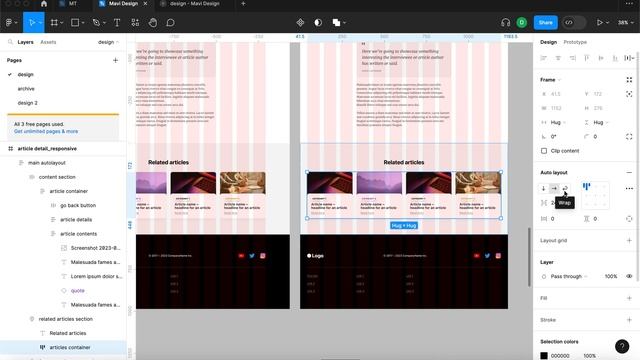
Task: Click the Share button
Action: tap(545, 23)
